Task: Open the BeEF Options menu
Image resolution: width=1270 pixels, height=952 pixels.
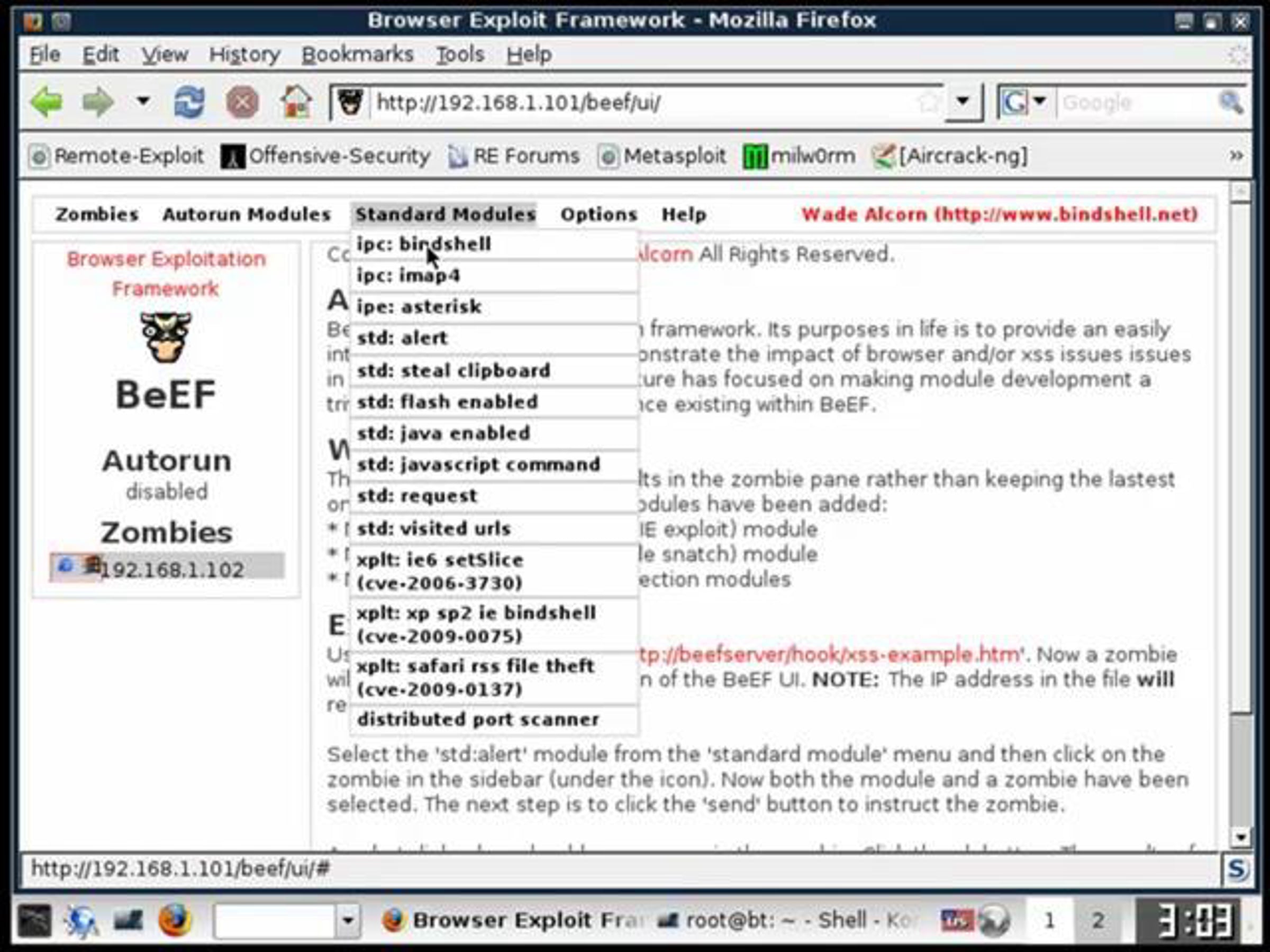Action: [x=599, y=214]
